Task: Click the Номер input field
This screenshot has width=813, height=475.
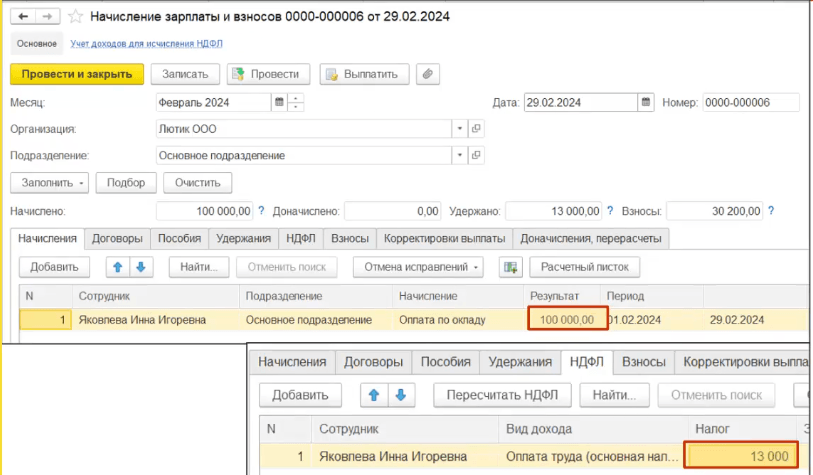Action: (x=750, y=102)
